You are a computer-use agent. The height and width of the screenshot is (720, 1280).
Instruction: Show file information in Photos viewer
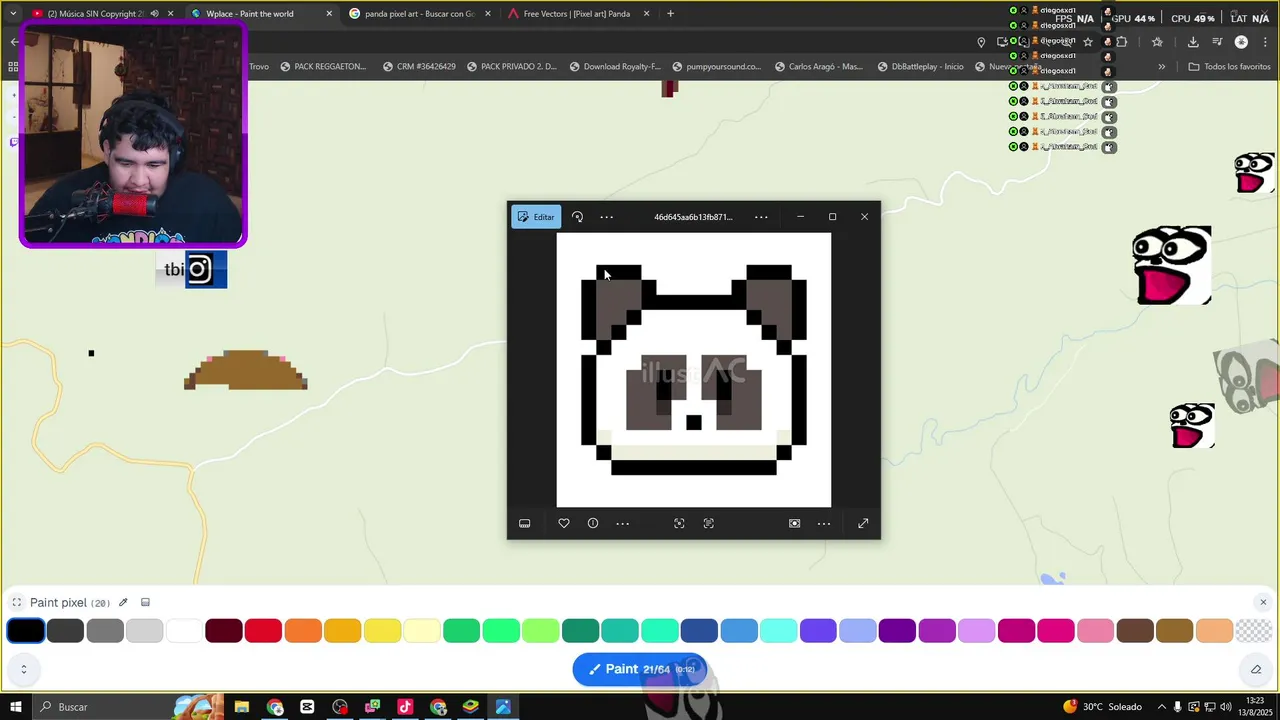(593, 523)
